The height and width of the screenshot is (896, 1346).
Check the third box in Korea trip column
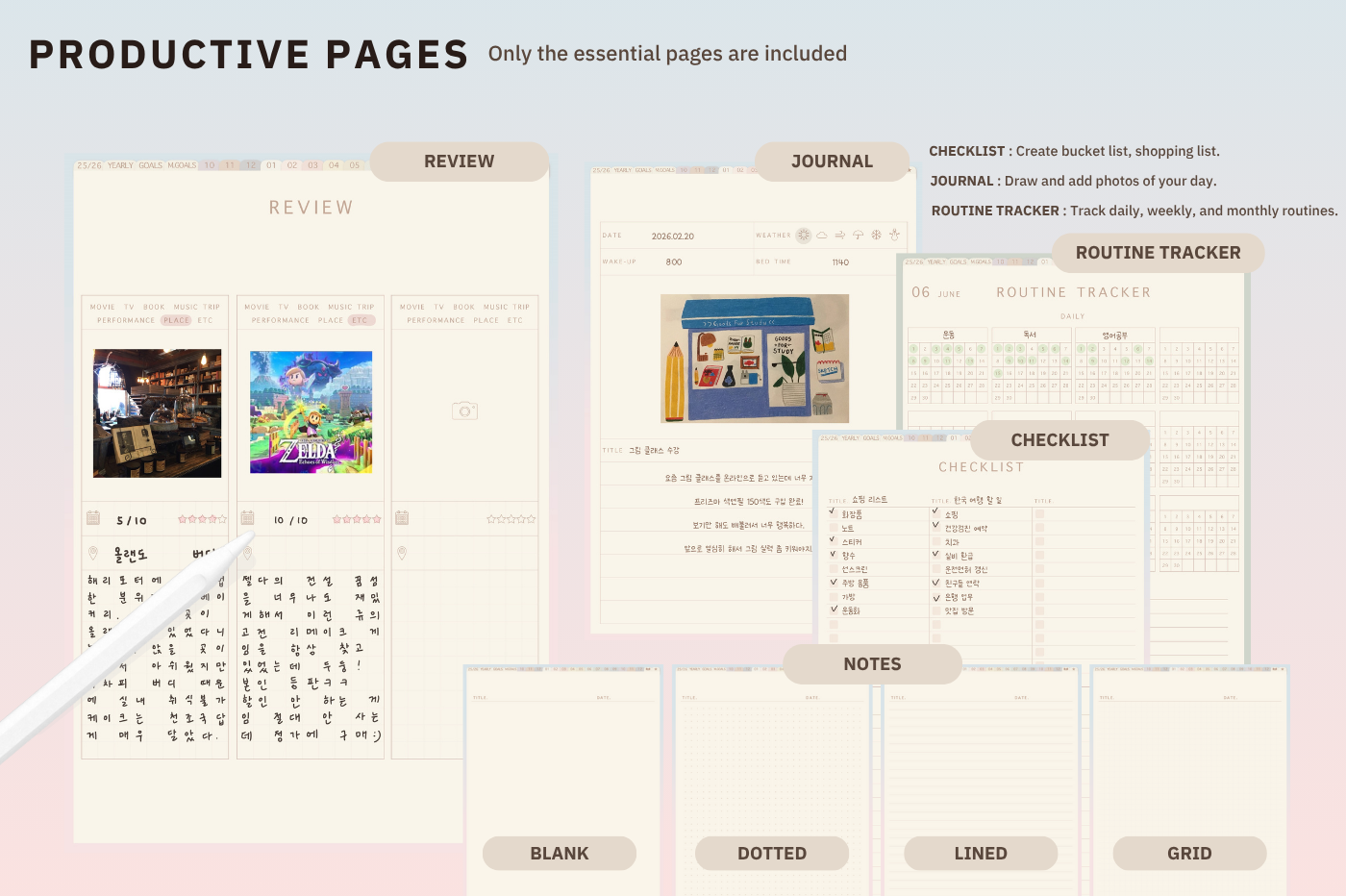click(935, 541)
